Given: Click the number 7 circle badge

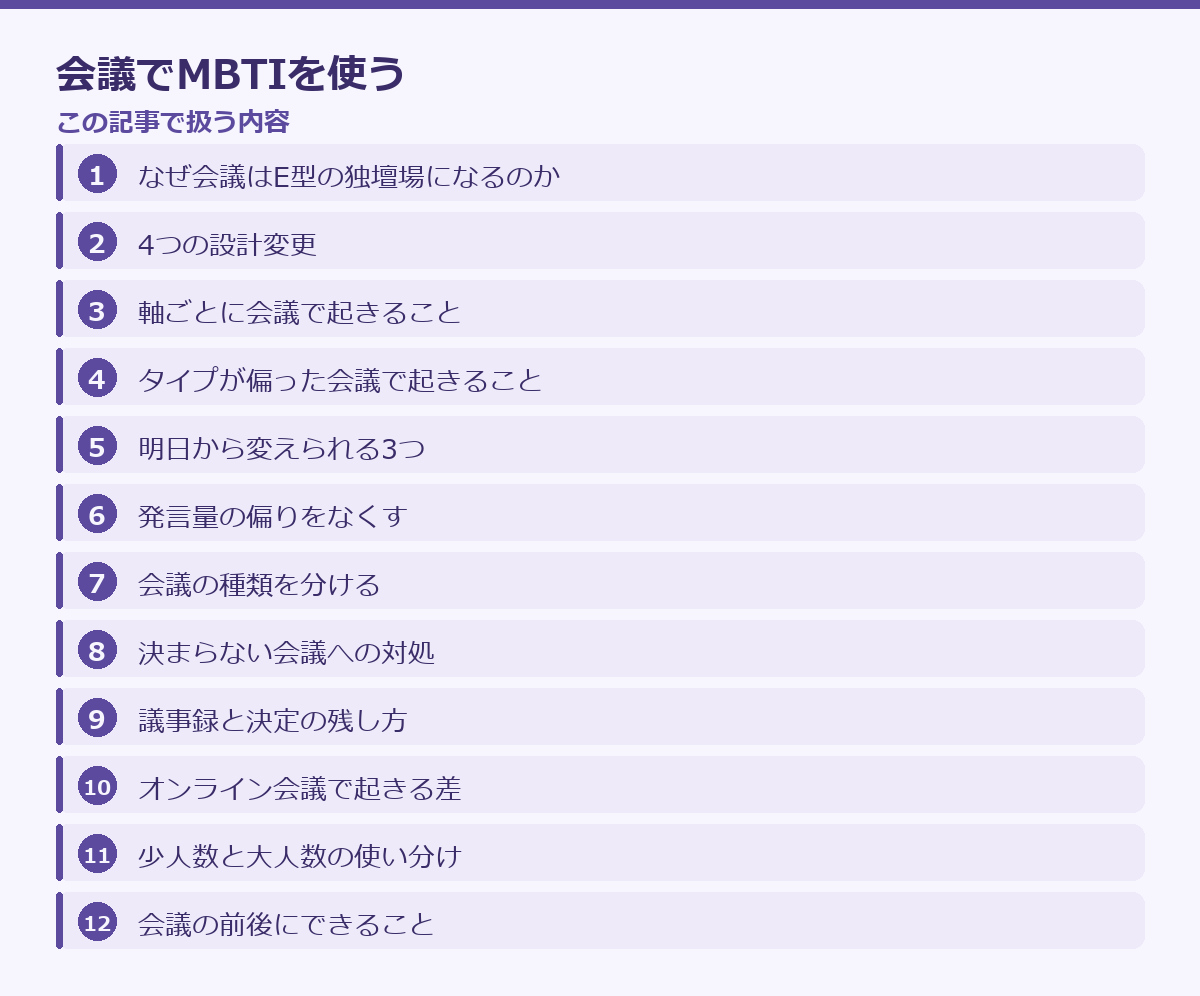Looking at the screenshot, I should pyautogui.click(x=97, y=583).
